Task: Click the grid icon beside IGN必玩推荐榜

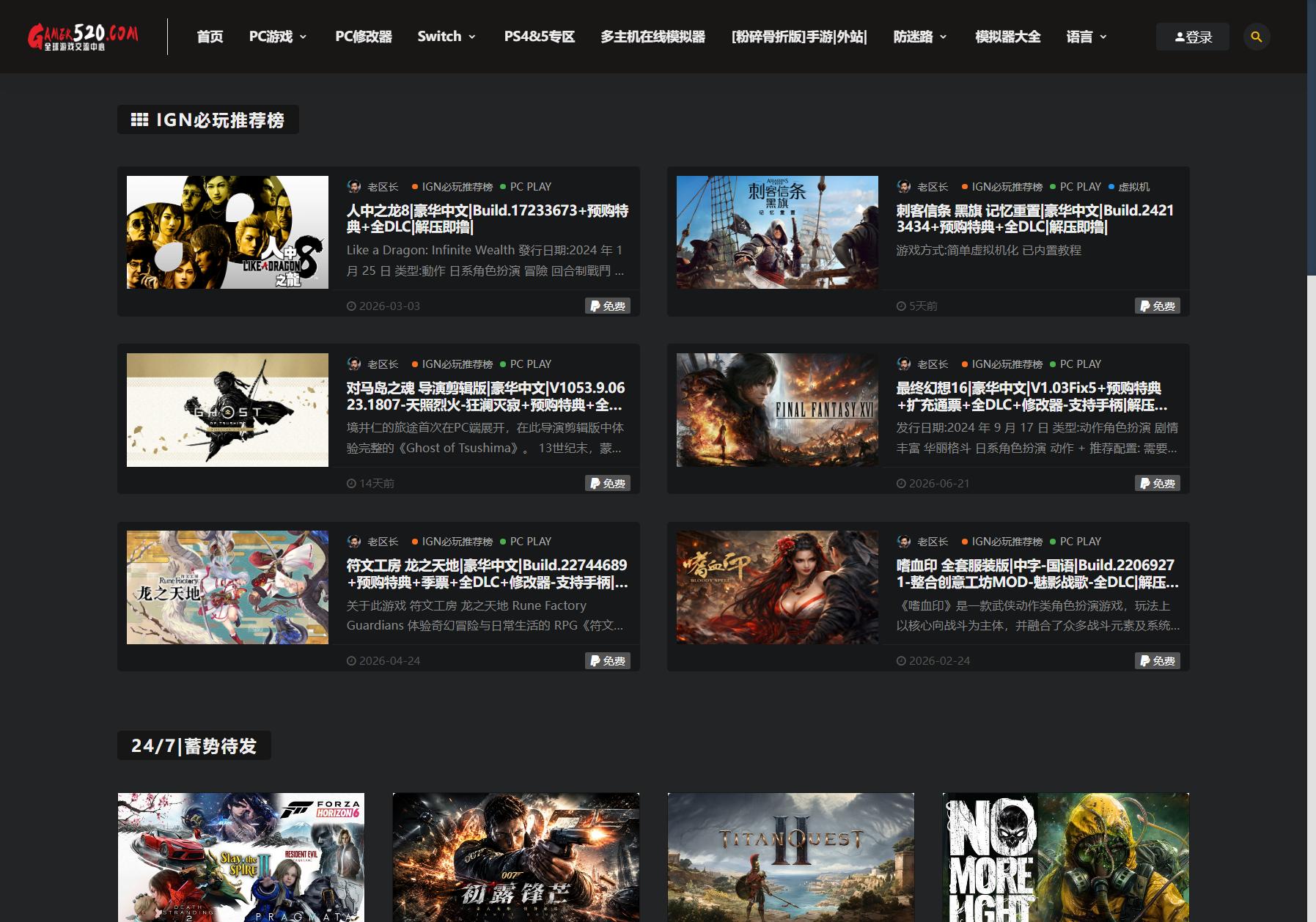Action: pos(139,119)
